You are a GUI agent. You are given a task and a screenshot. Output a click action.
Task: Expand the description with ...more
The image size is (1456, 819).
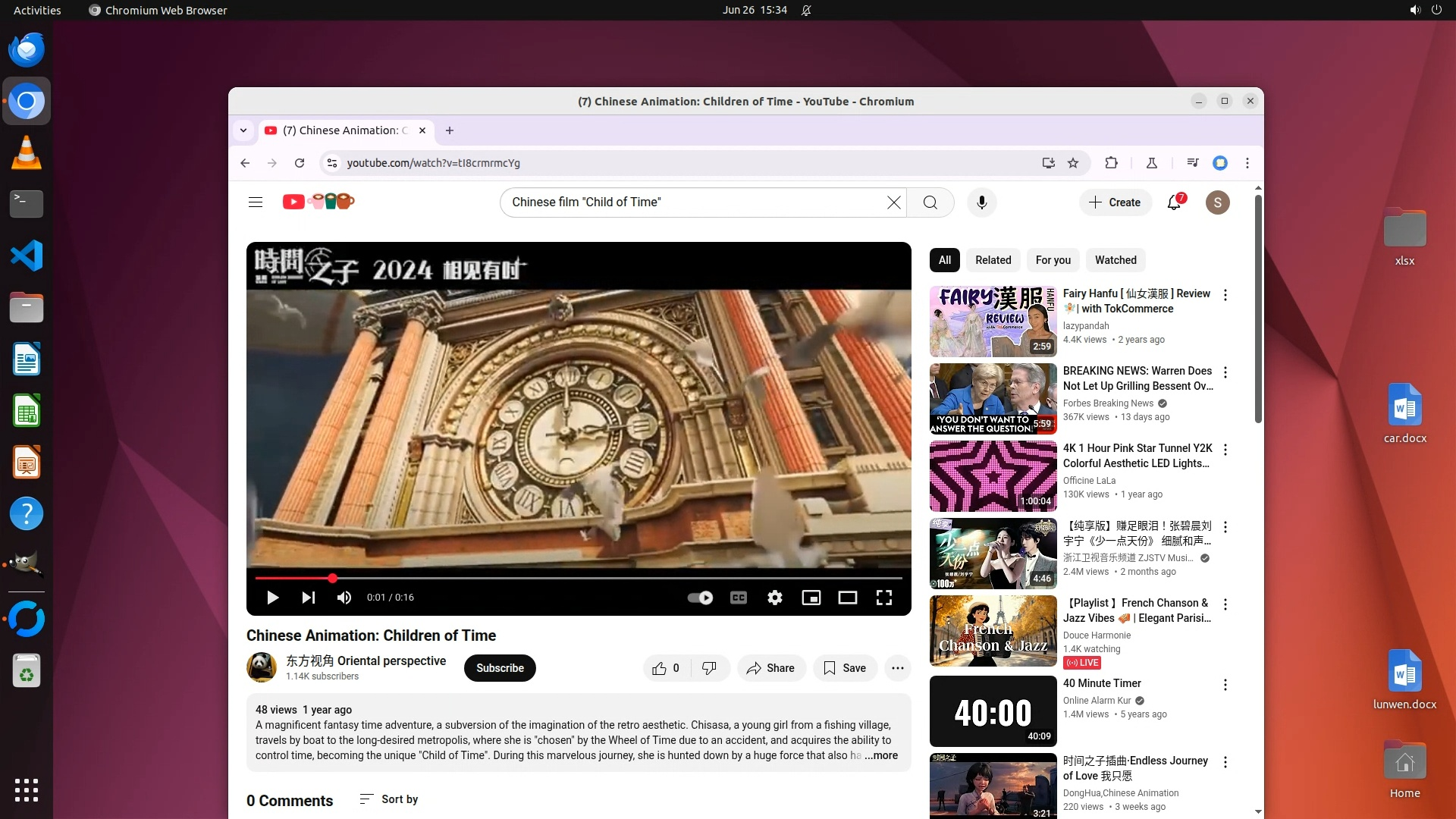[881, 755]
